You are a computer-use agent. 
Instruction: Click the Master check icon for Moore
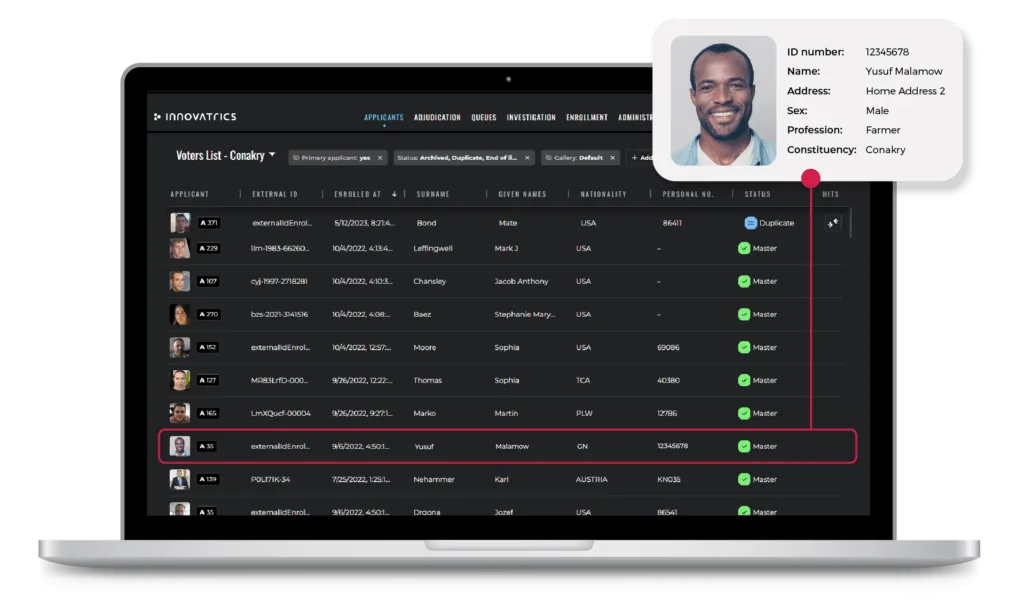[x=744, y=347]
